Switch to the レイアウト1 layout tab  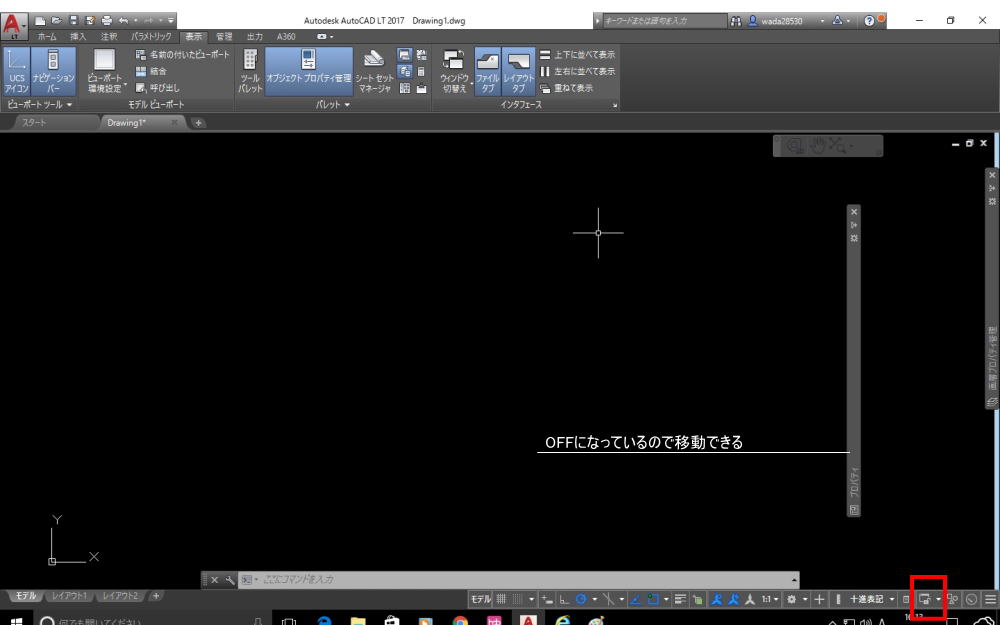coord(69,596)
